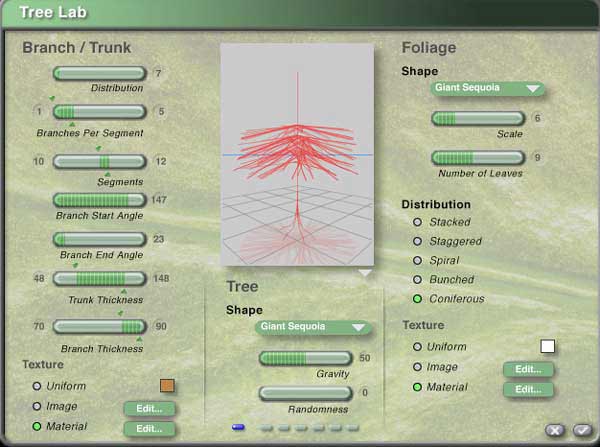This screenshot has height=447, width=600.
Task: Click the Randomness slider
Action: (x=305, y=393)
